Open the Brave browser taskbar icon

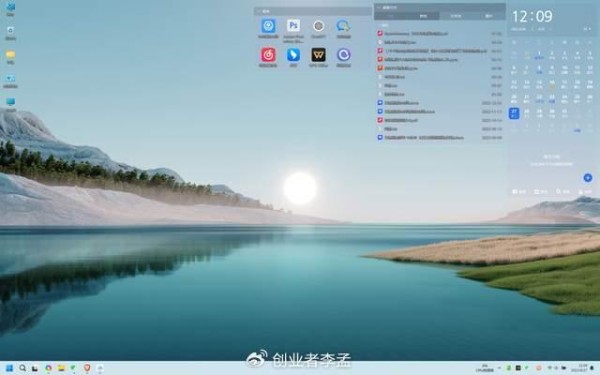tap(87, 368)
